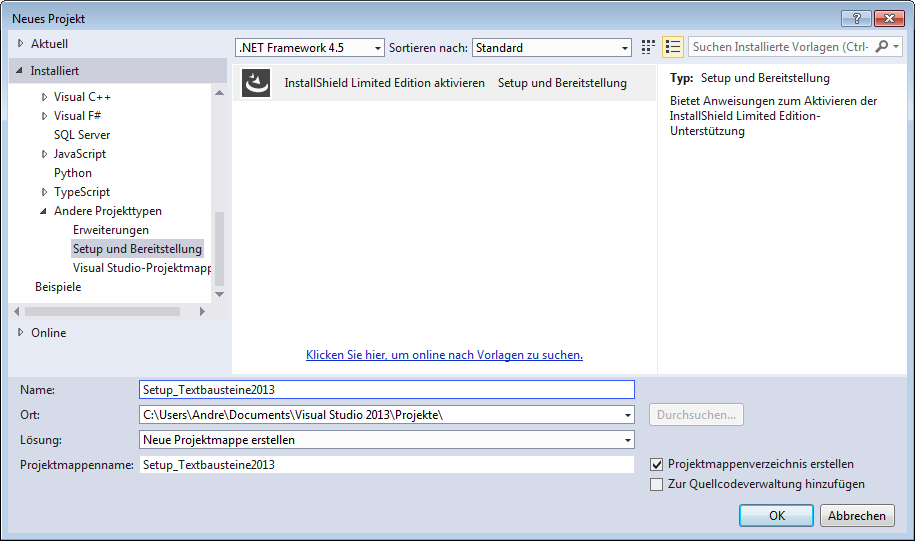
Task: Enable Projektmappenverzeichnis erstellen checkbox
Action: (x=656, y=465)
